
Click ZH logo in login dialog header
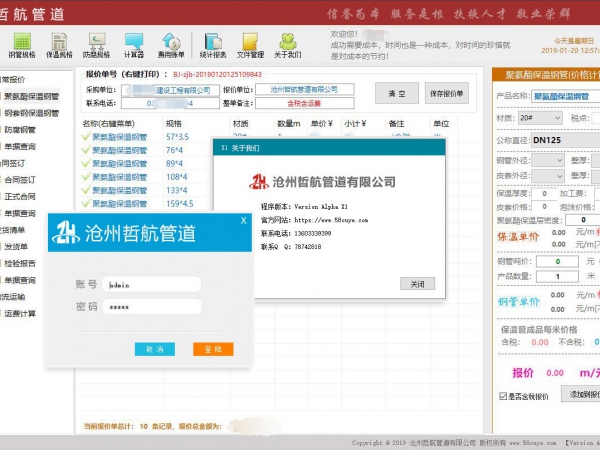point(66,232)
